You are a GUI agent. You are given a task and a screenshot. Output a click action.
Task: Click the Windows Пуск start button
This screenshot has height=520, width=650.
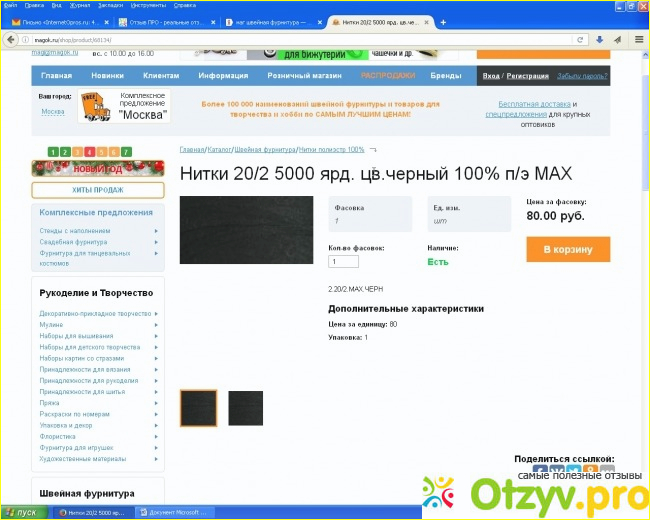pos(22,511)
